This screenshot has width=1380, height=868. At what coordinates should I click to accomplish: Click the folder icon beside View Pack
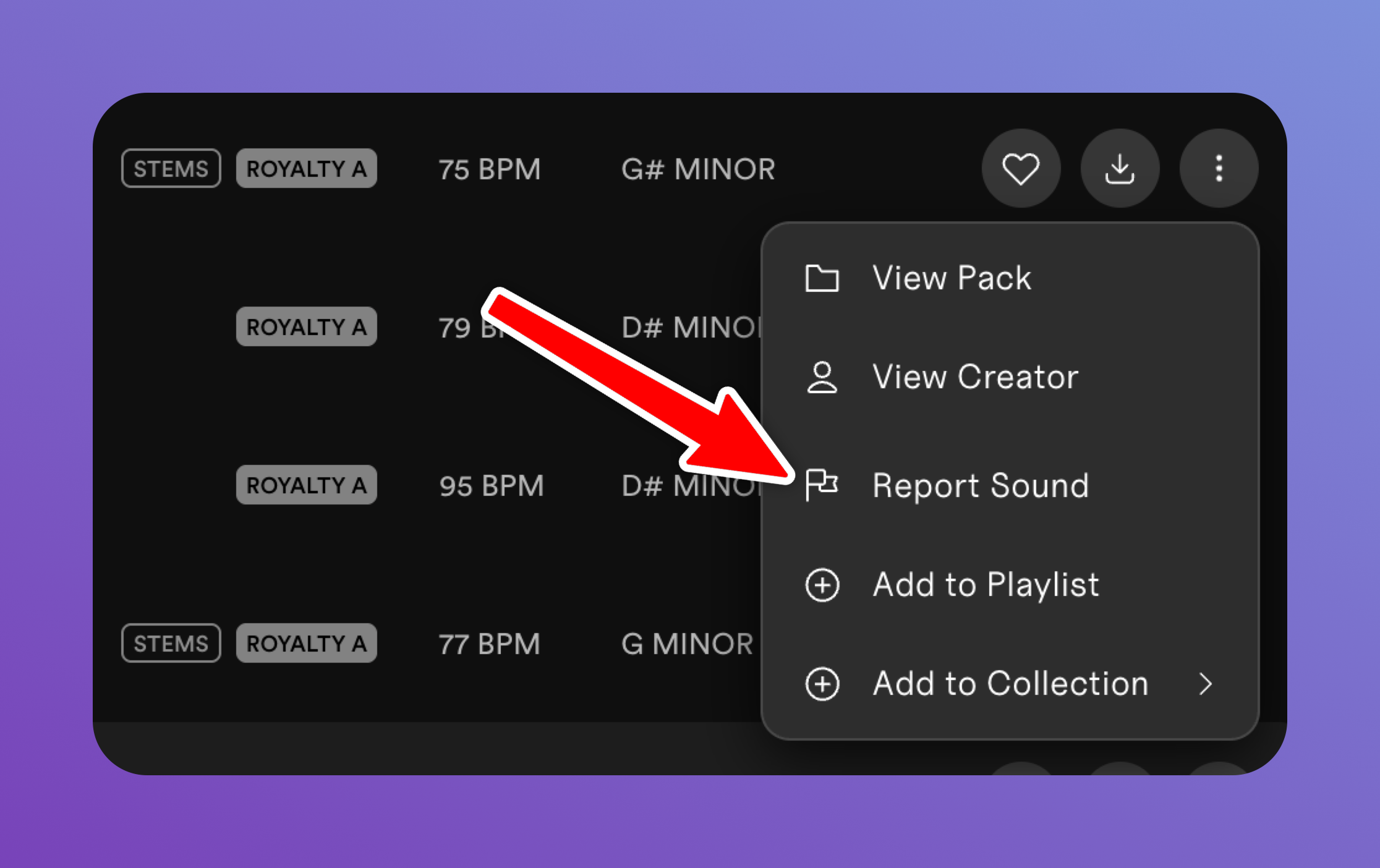coord(822,278)
